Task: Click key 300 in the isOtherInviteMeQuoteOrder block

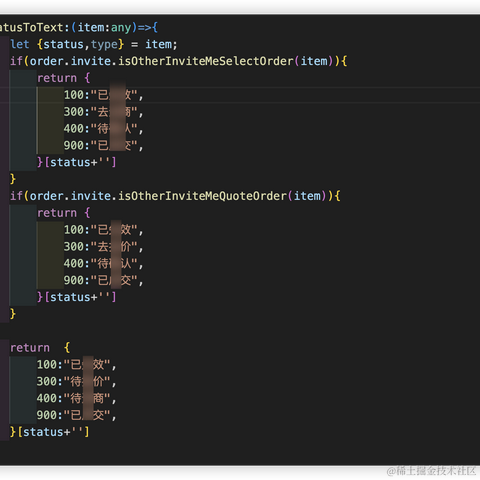Action: pos(74,247)
